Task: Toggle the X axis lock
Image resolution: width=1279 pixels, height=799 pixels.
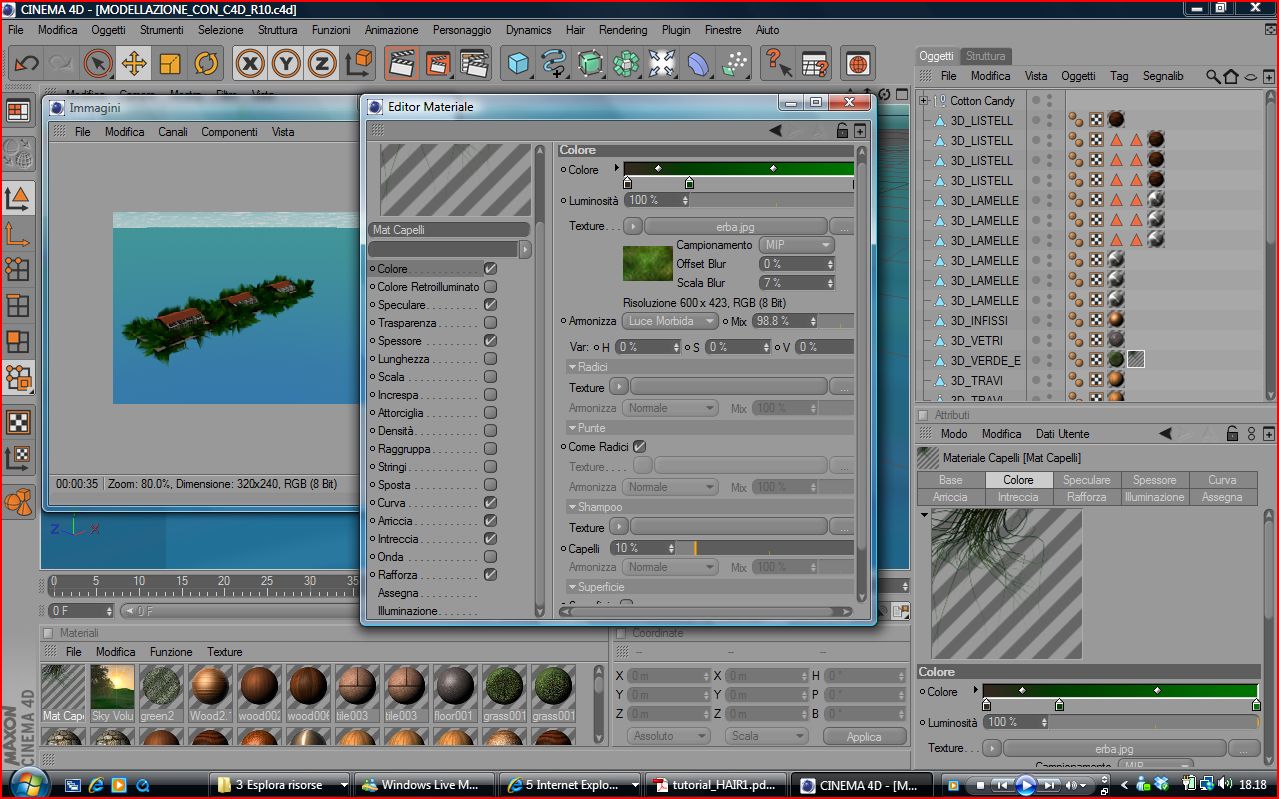Action: [250, 64]
